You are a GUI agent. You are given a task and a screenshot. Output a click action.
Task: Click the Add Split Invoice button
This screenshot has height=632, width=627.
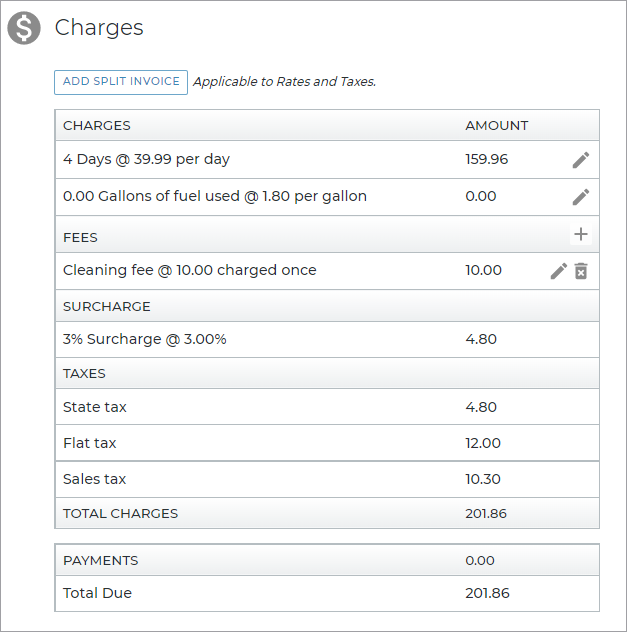pos(121,82)
